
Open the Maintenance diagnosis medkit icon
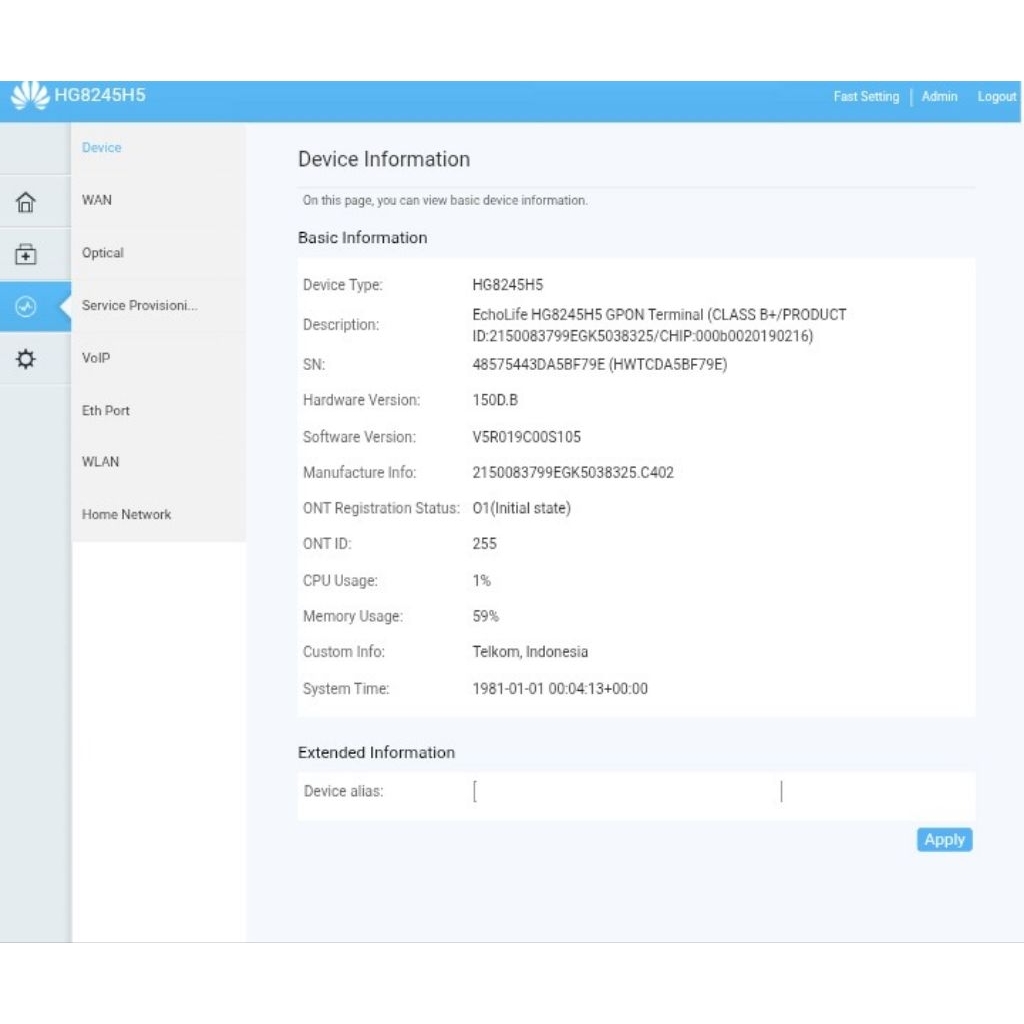pyautogui.click(x=26, y=254)
